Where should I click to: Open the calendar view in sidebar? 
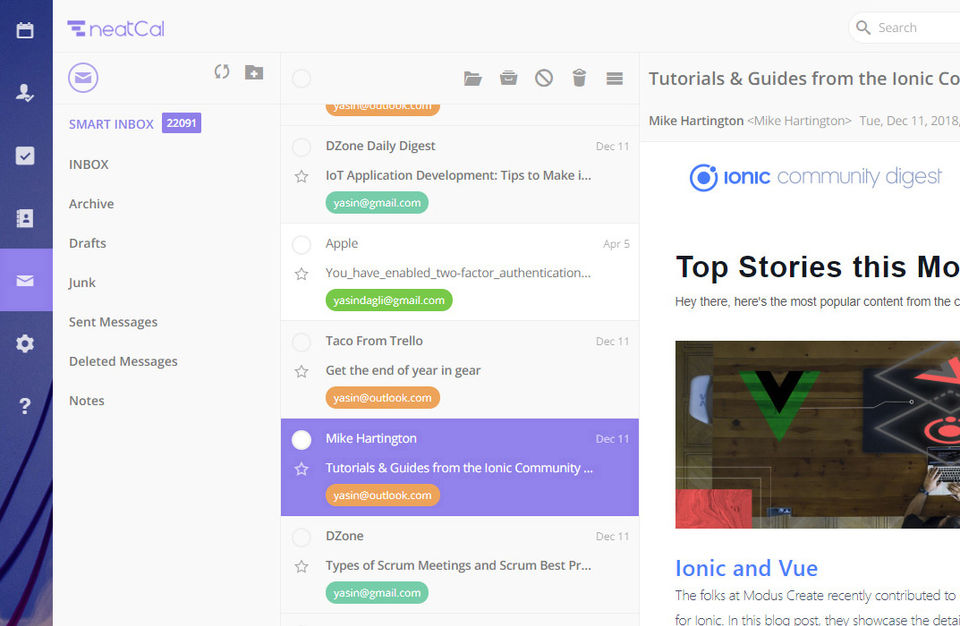coord(25,30)
